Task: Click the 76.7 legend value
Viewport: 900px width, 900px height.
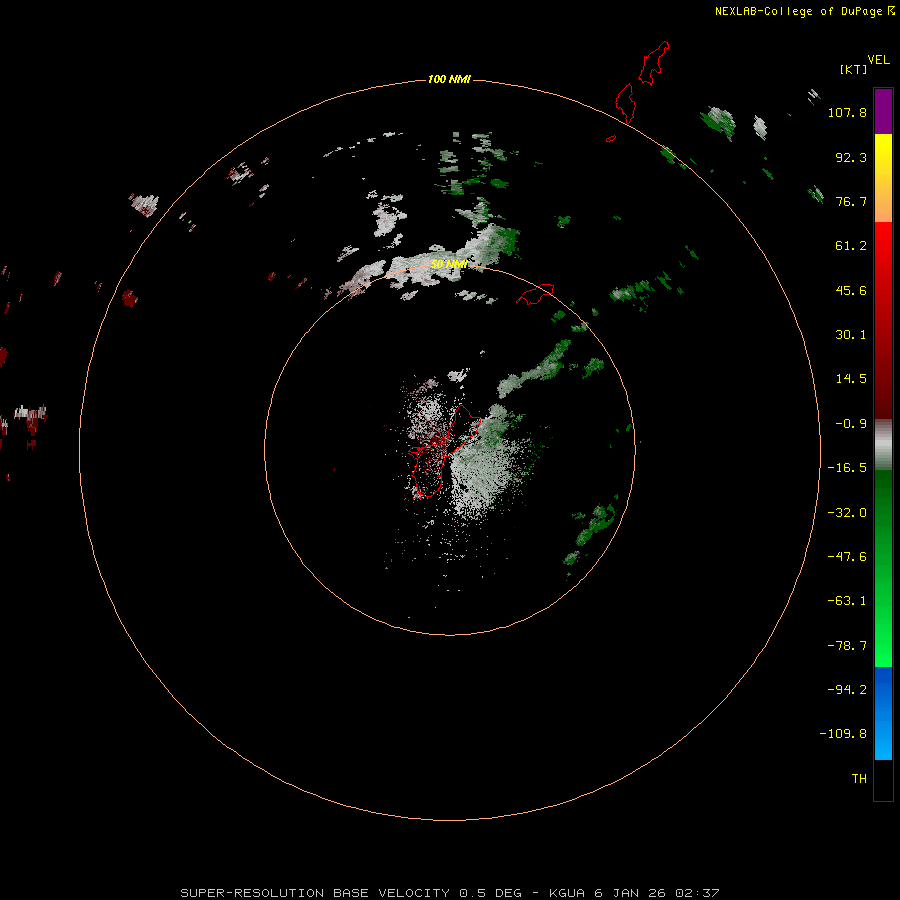Action: click(851, 201)
